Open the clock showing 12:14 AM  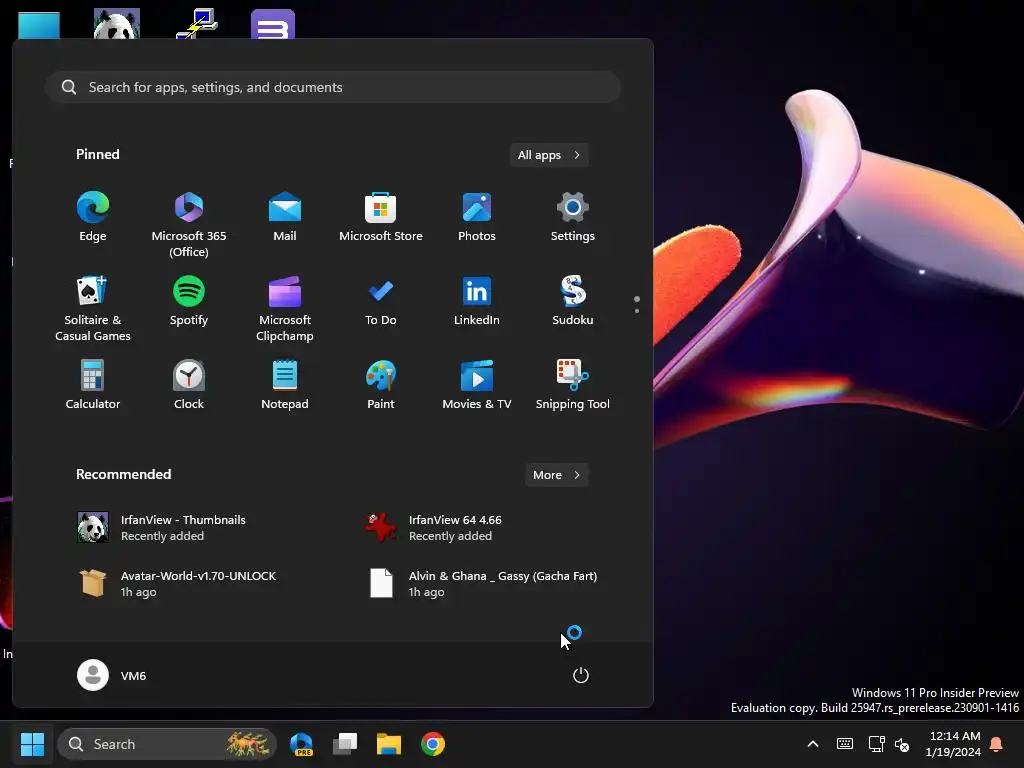tap(953, 744)
